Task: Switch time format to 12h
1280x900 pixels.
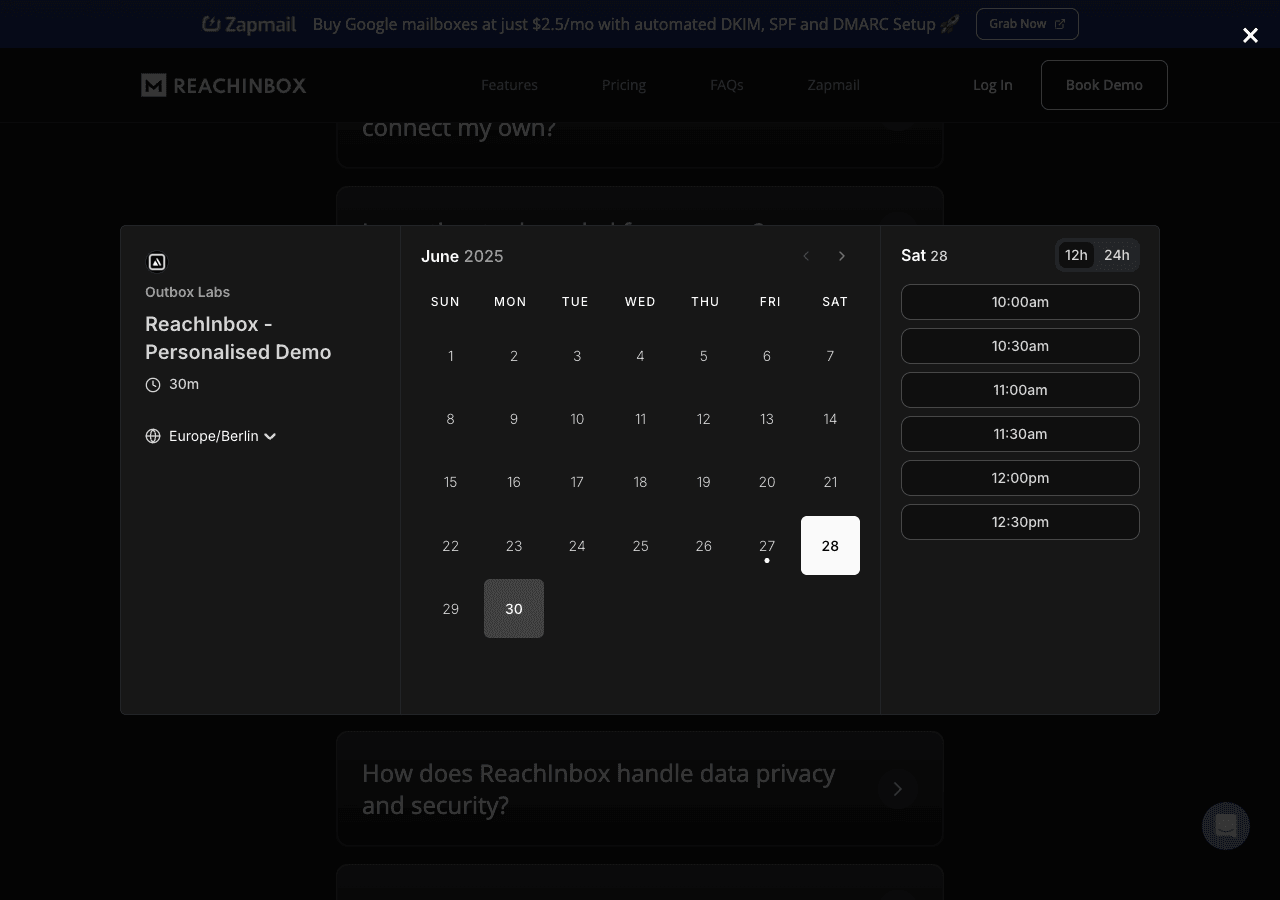Action: click(x=1076, y=255)
